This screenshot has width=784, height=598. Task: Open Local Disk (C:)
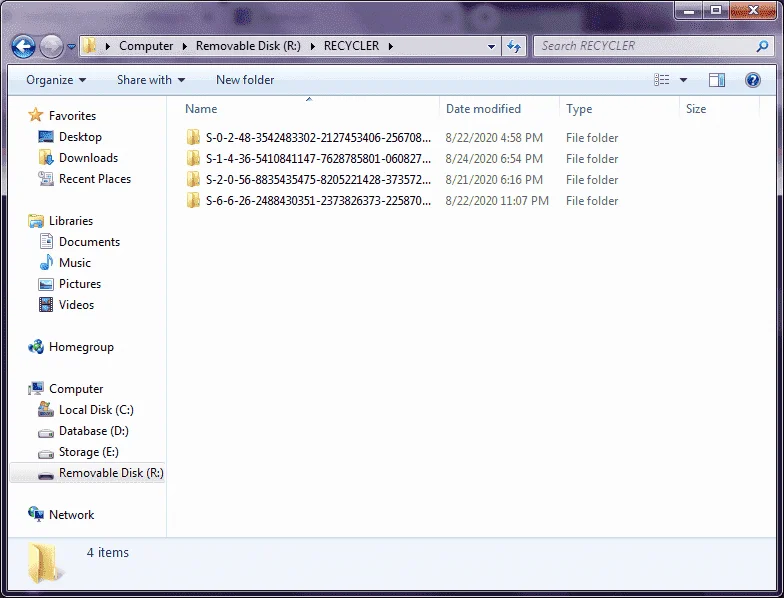point(96,410)
